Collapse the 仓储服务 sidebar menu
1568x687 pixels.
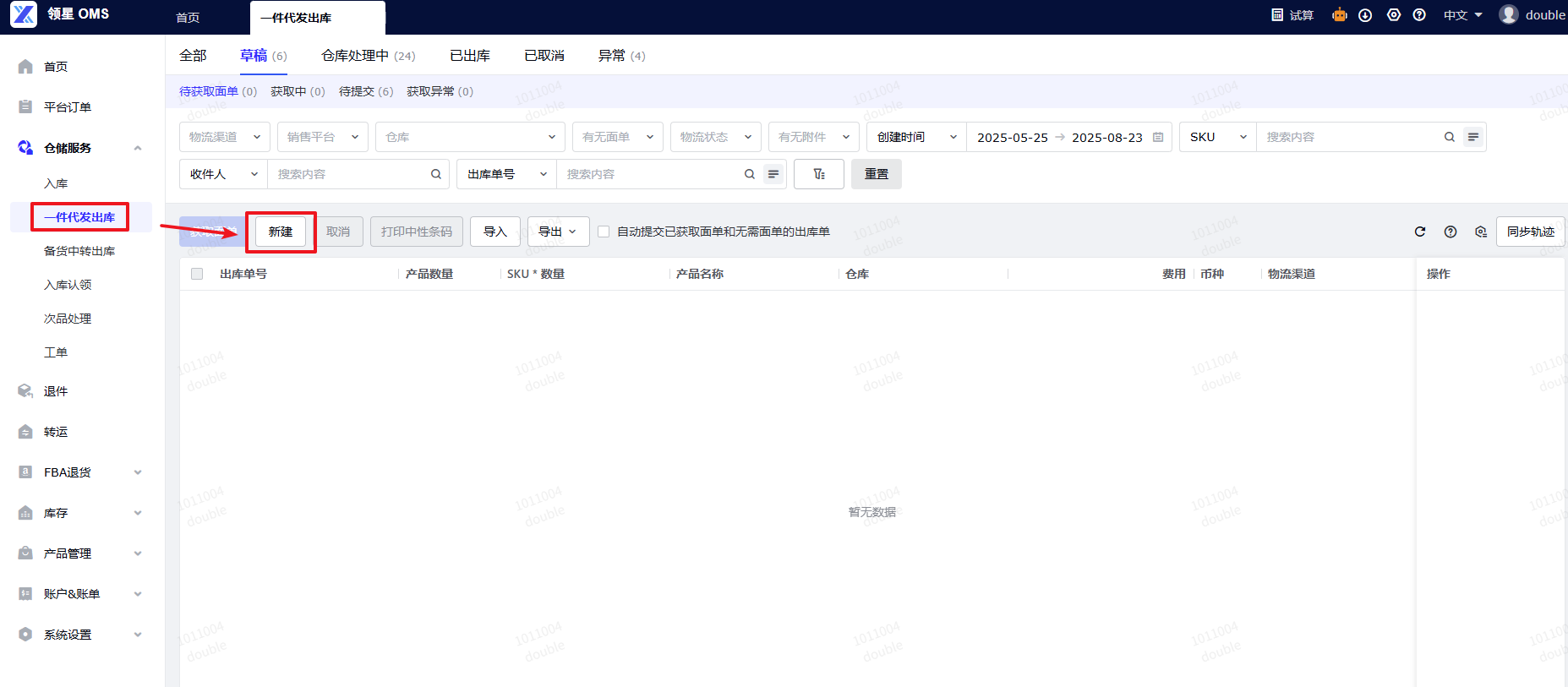point(80,148)
